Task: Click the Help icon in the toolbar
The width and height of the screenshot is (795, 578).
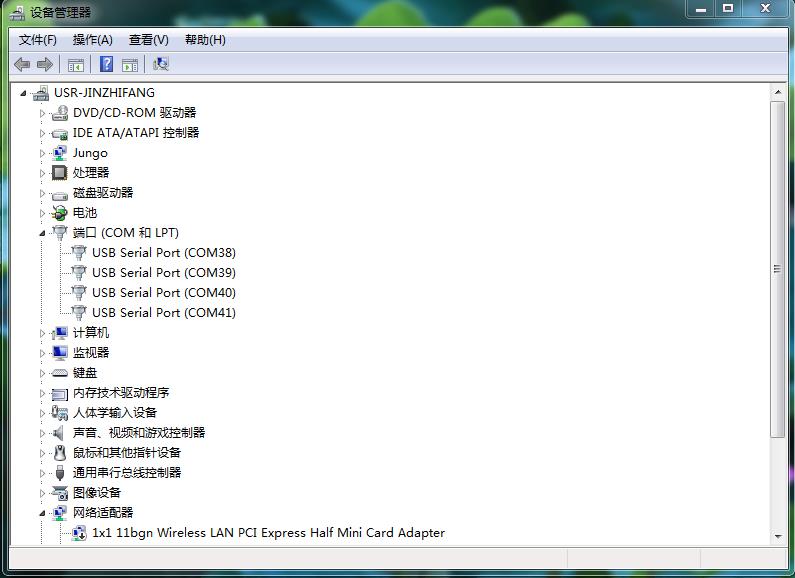Action: pyautogui.click(x=106, y=64)
